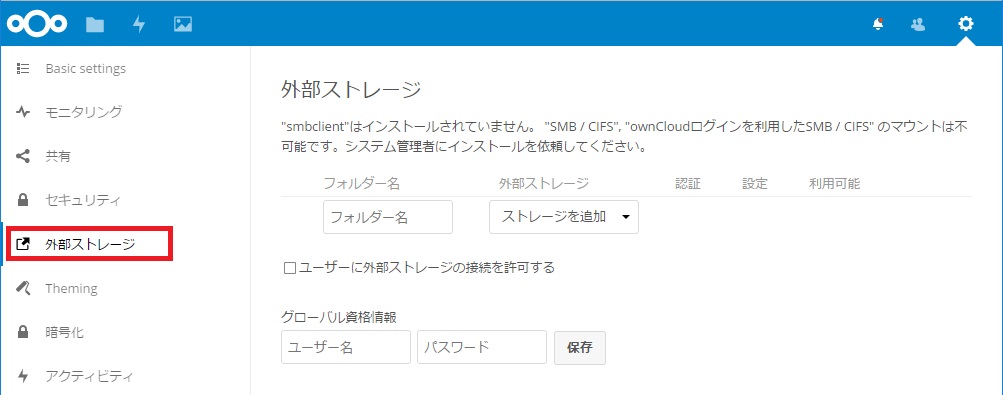
Task: Click the smbclient warning message text
Action: click(624, 137)
